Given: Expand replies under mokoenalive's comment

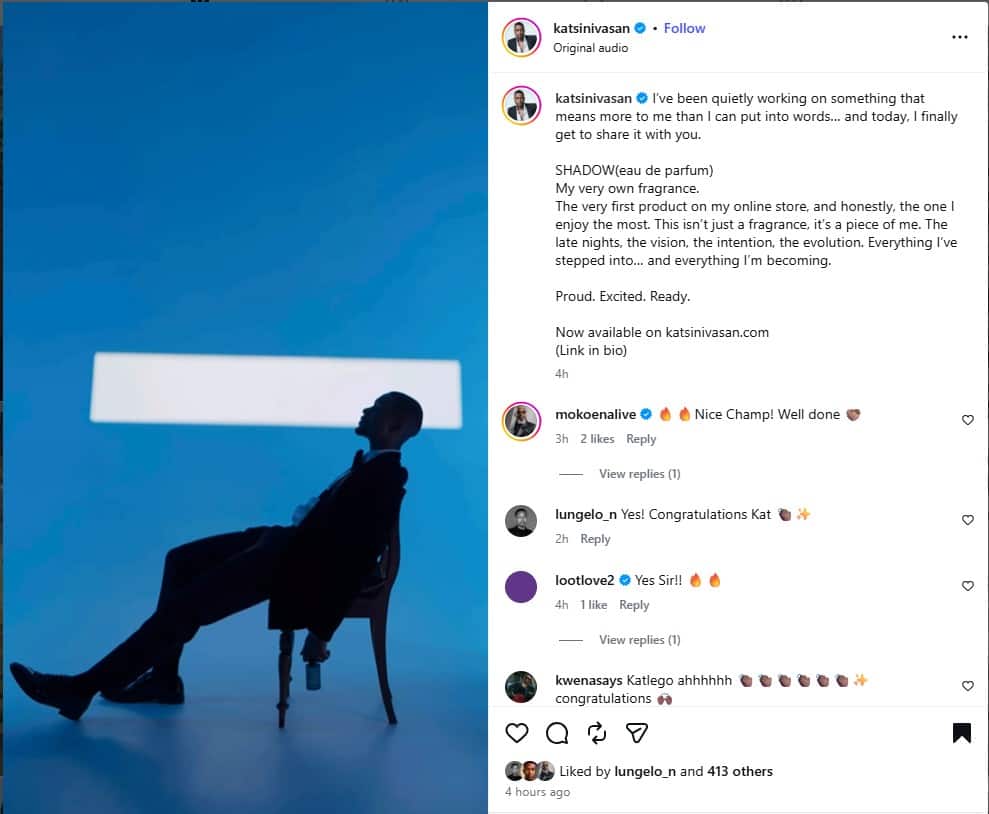Looking at the screenshot, I should (639, 474).
